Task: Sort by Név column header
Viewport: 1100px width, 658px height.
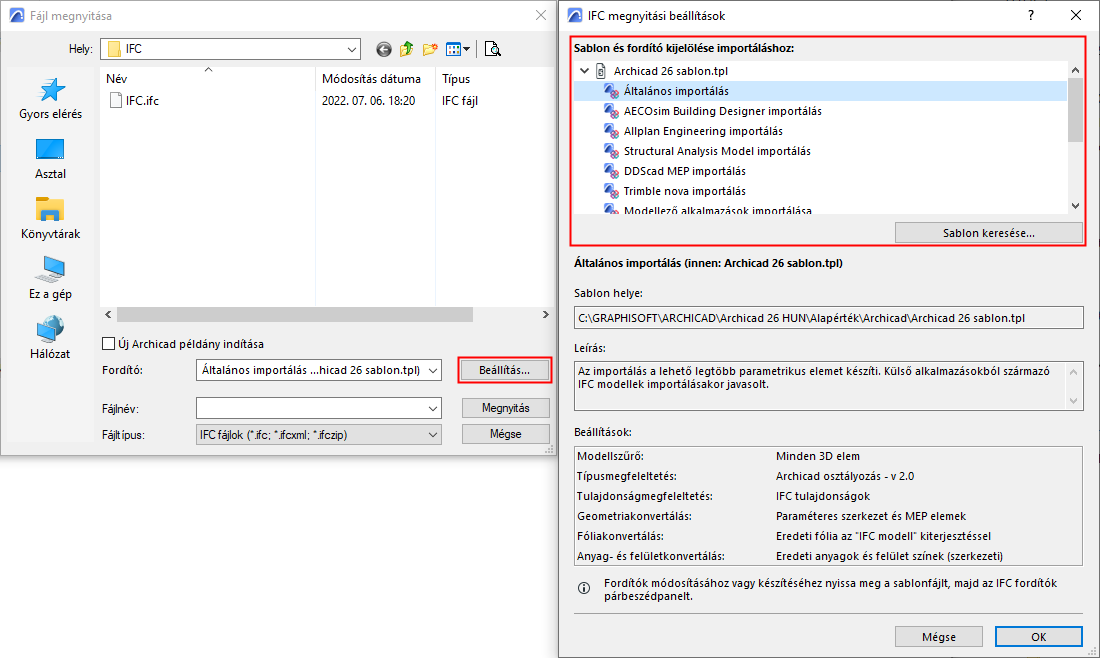Action: [208, 79]
